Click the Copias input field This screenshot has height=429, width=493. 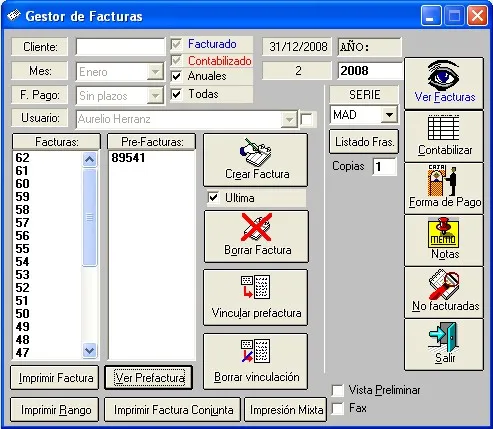pyautogui.click(x=385, y=166)
